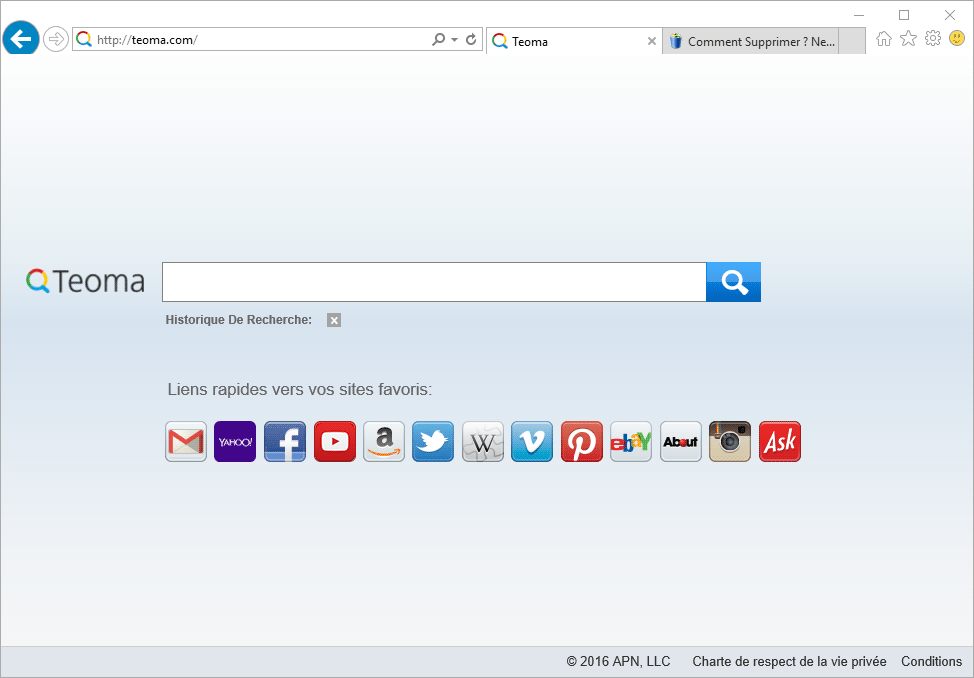974x678 pixels.
Task: Open a new tab with the blank tab button
Action: [x=852, y=41]
